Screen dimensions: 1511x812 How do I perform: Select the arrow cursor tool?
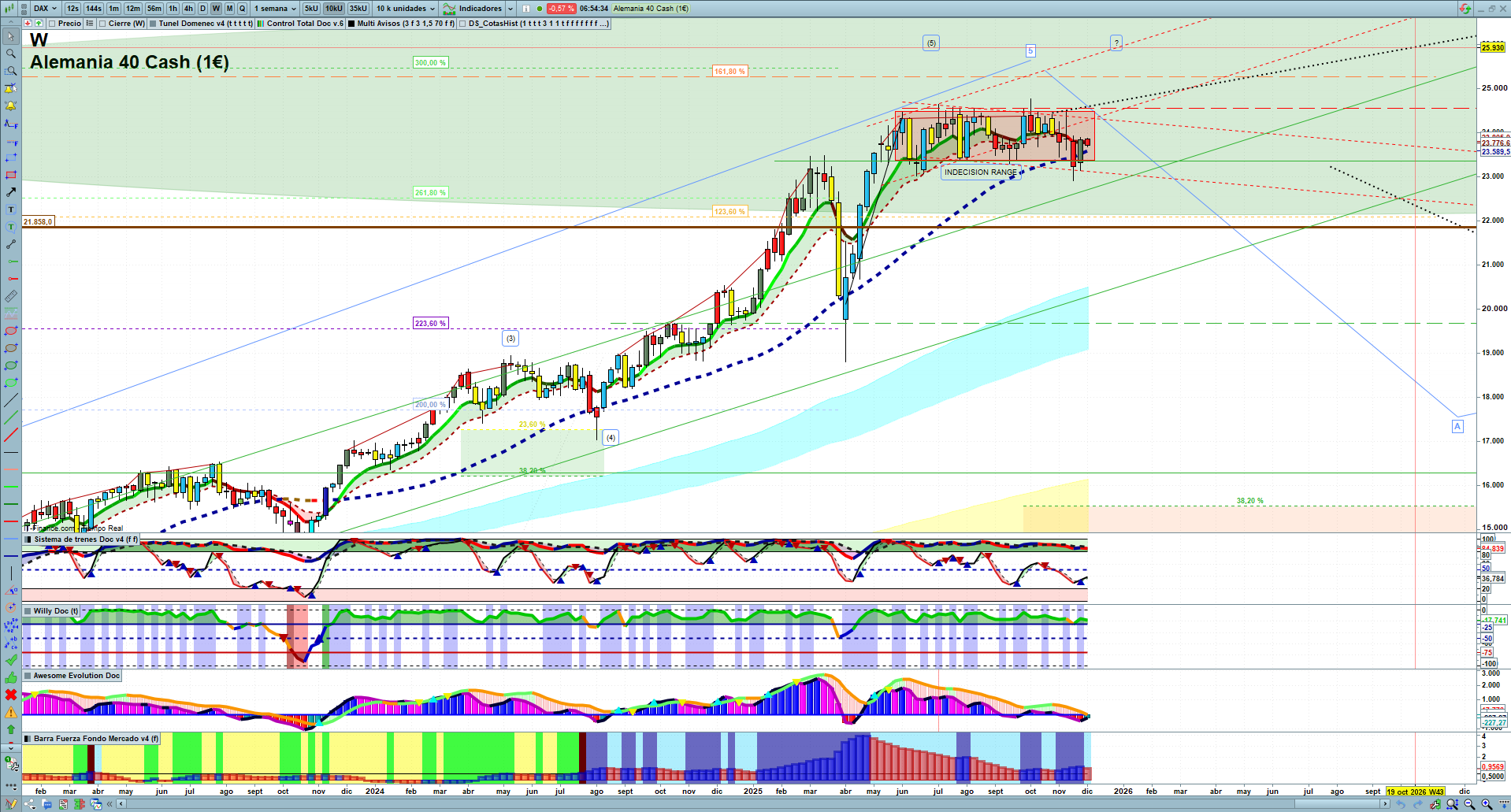[11, 37]
